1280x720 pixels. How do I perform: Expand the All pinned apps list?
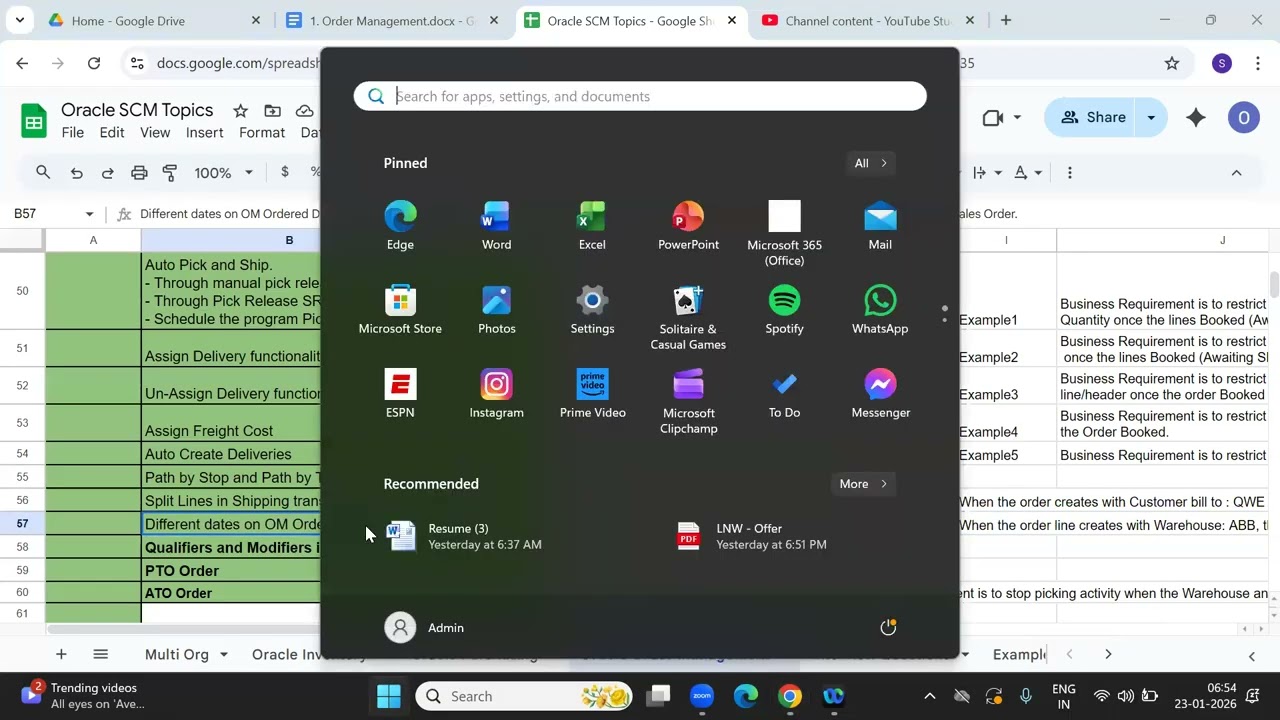pos(870,163)
